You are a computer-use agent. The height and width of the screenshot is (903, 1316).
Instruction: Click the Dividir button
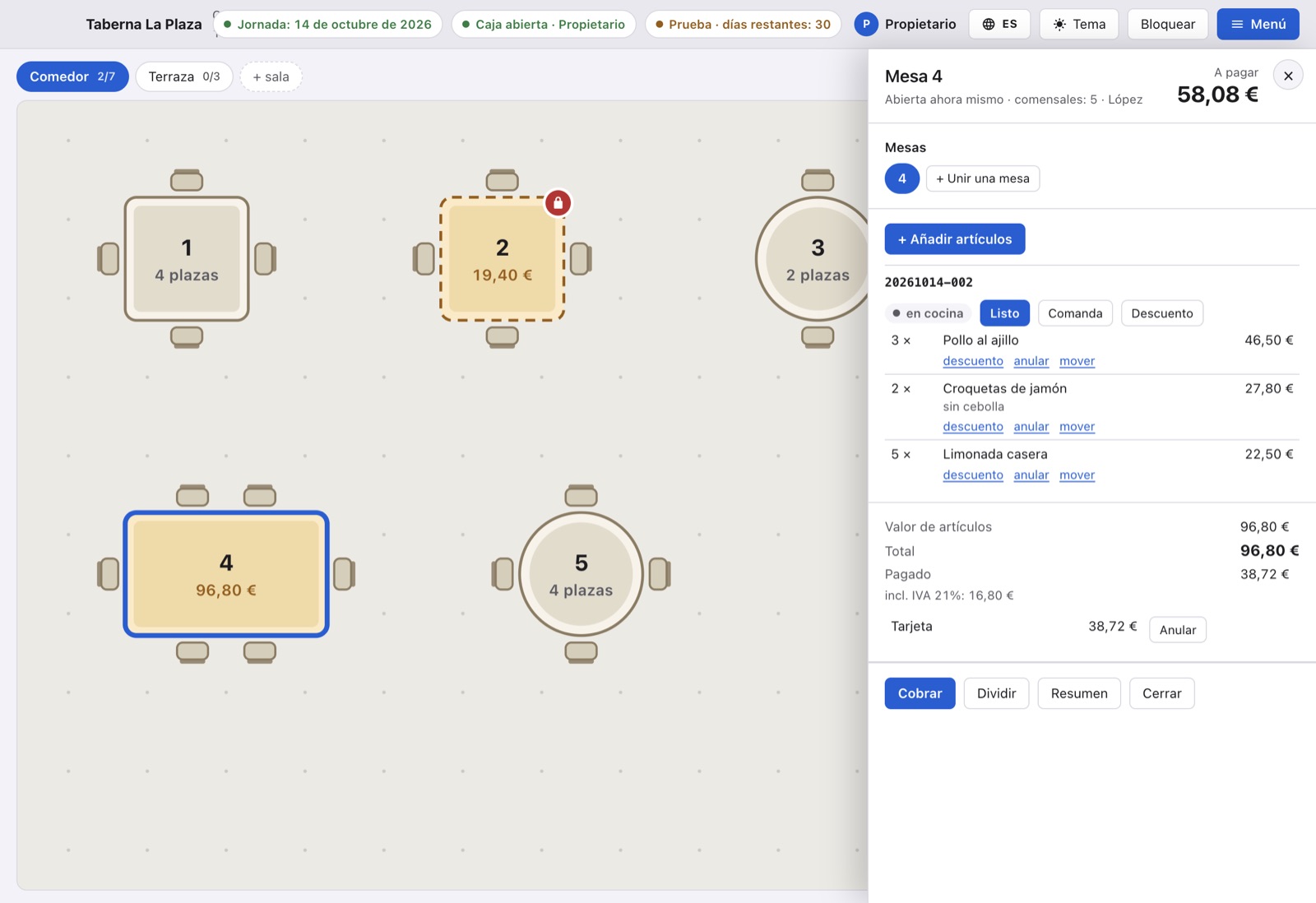(996, 693)
